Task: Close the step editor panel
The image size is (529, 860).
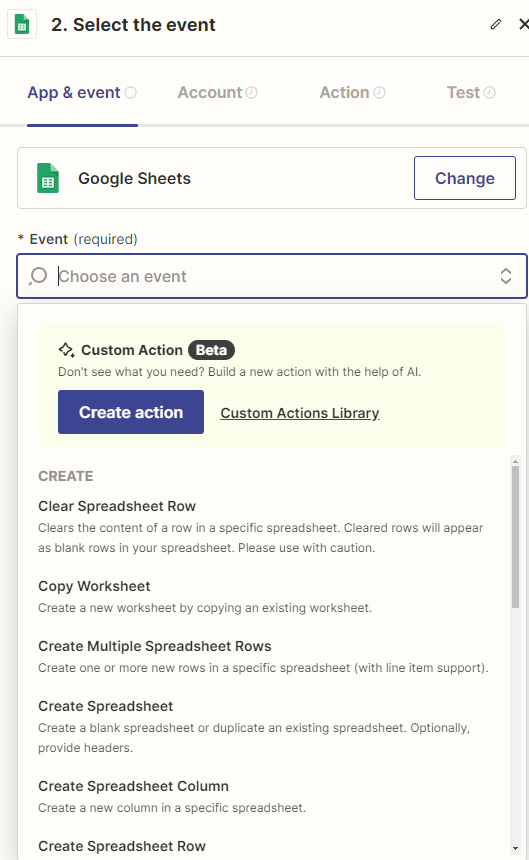Action: [524, 24]
